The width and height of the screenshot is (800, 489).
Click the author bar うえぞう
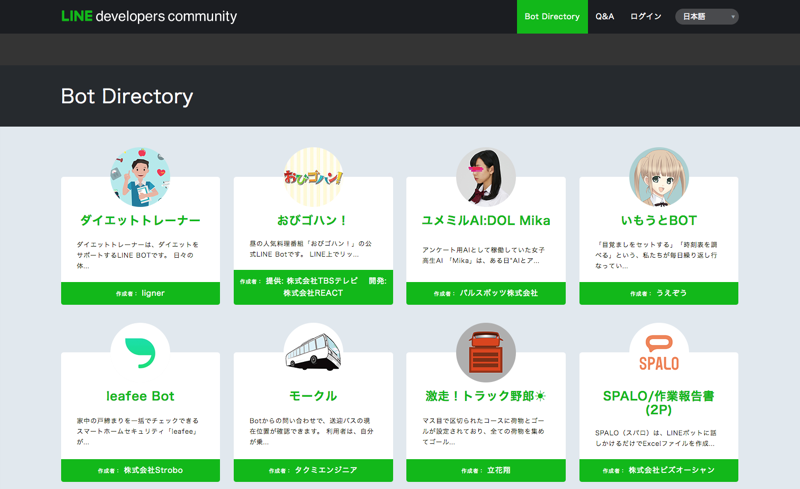click(659, 294)
